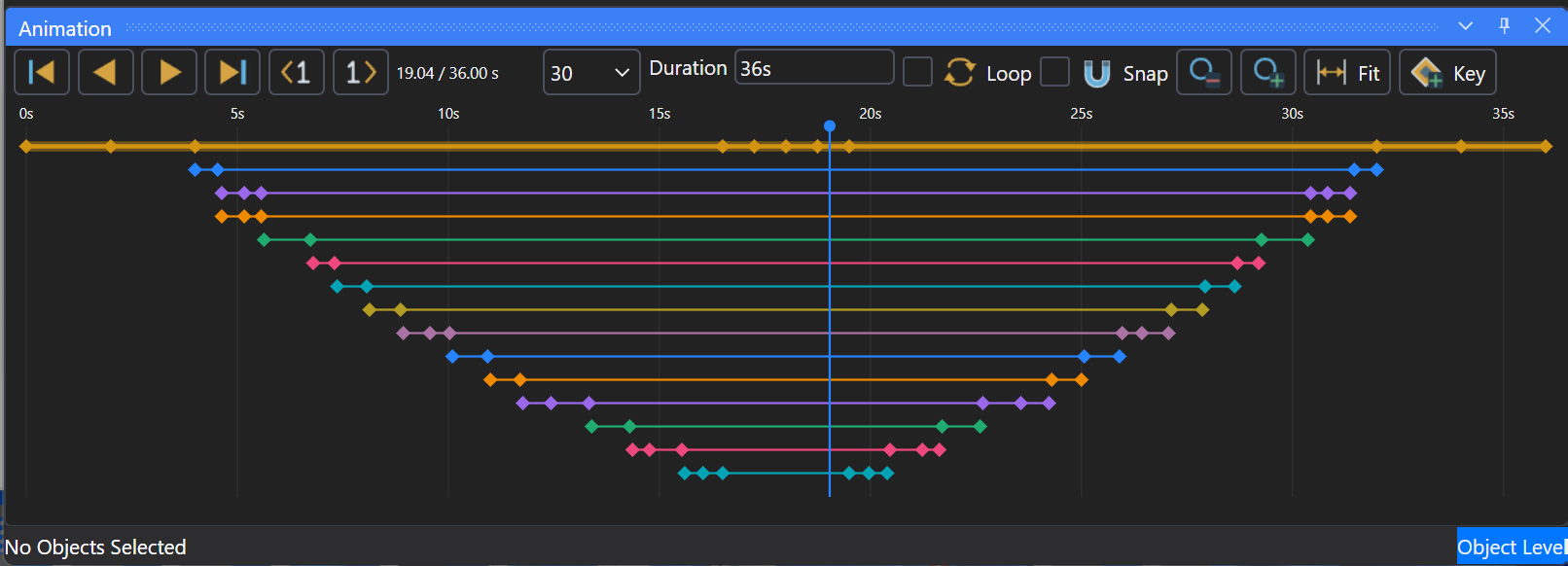This screenshot has height=566, width=1568.
Task: Select the rightmost keyframe on the olive track
Action: coord(1202,310)
